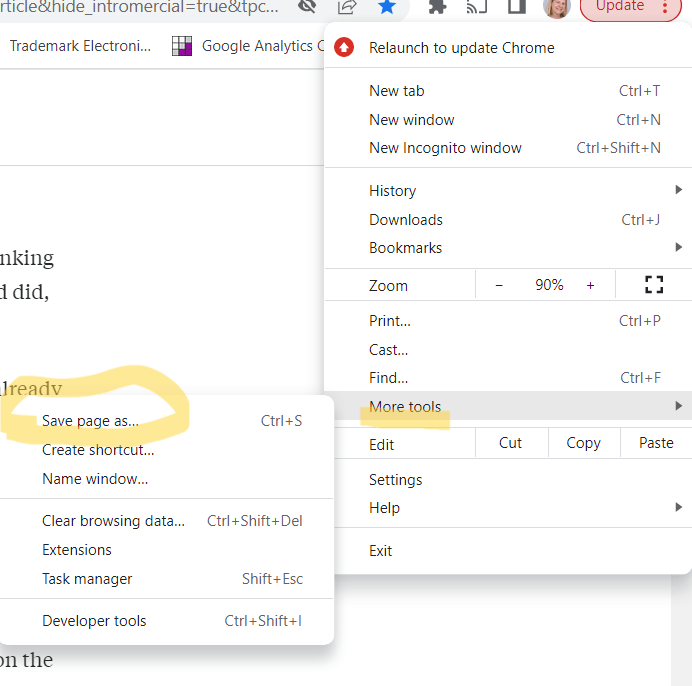Choose New Incognito window
692x686 pixels.
(445, 147)
